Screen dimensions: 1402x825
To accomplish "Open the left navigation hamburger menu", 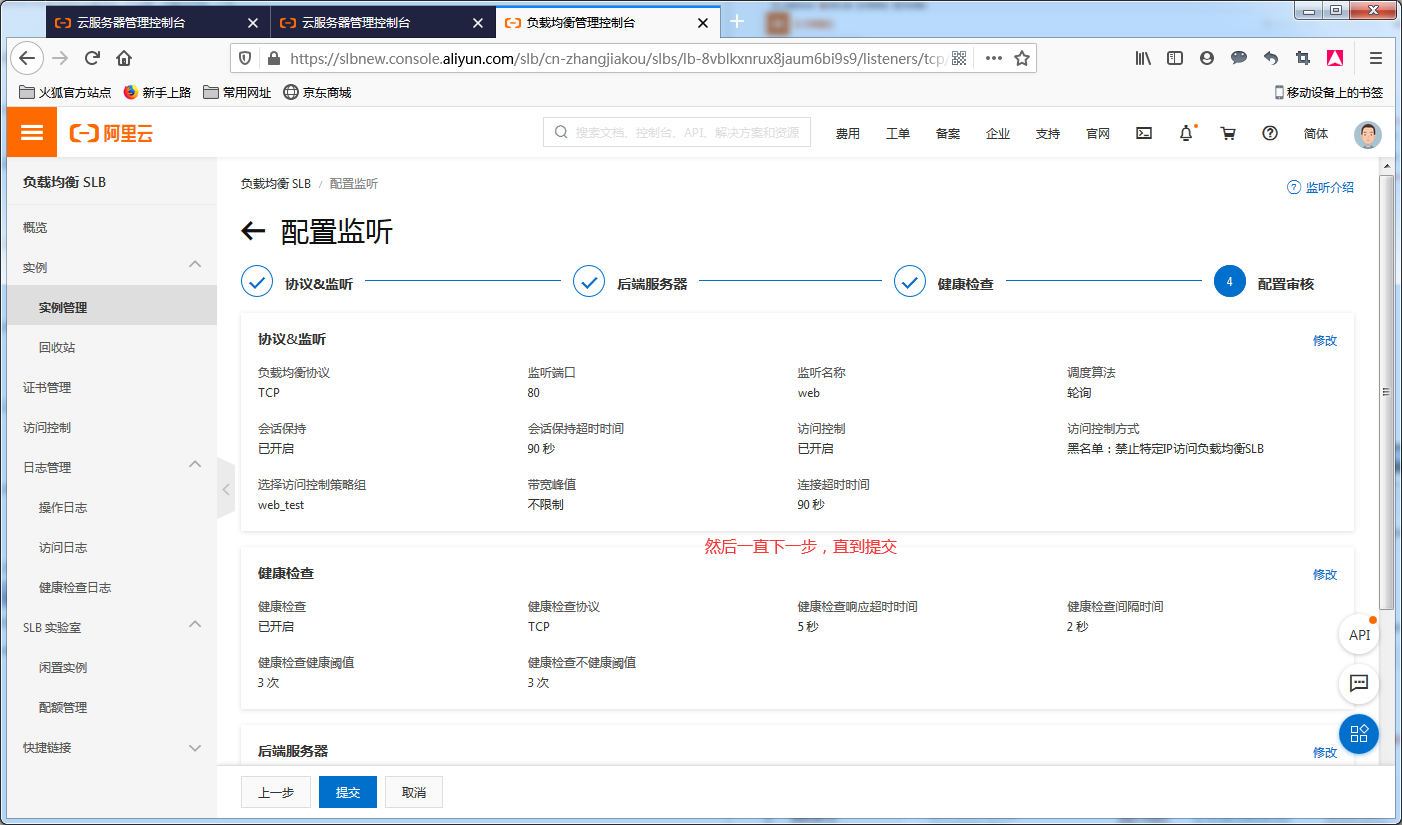I will tap(31, 131).
